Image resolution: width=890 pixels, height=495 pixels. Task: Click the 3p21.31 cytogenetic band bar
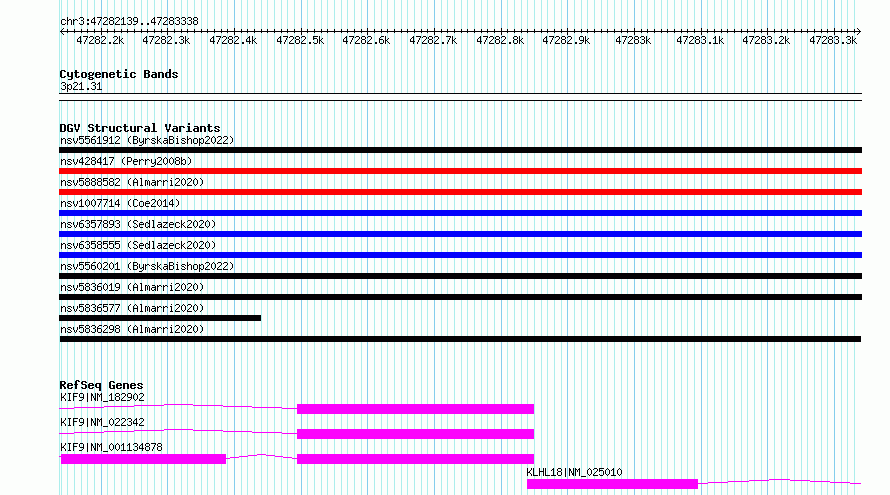point(460,97)
